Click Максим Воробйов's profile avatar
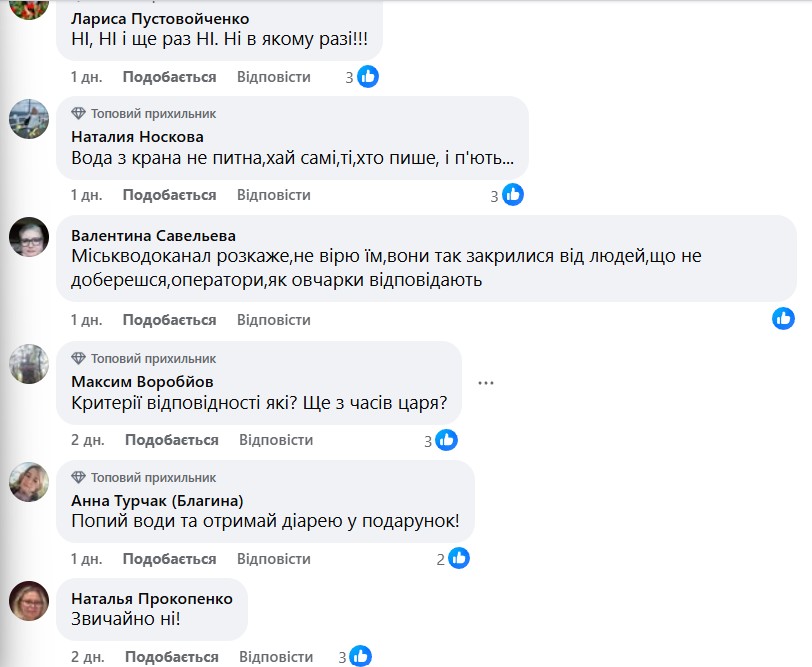812x667 pixels. coord(29,364)
